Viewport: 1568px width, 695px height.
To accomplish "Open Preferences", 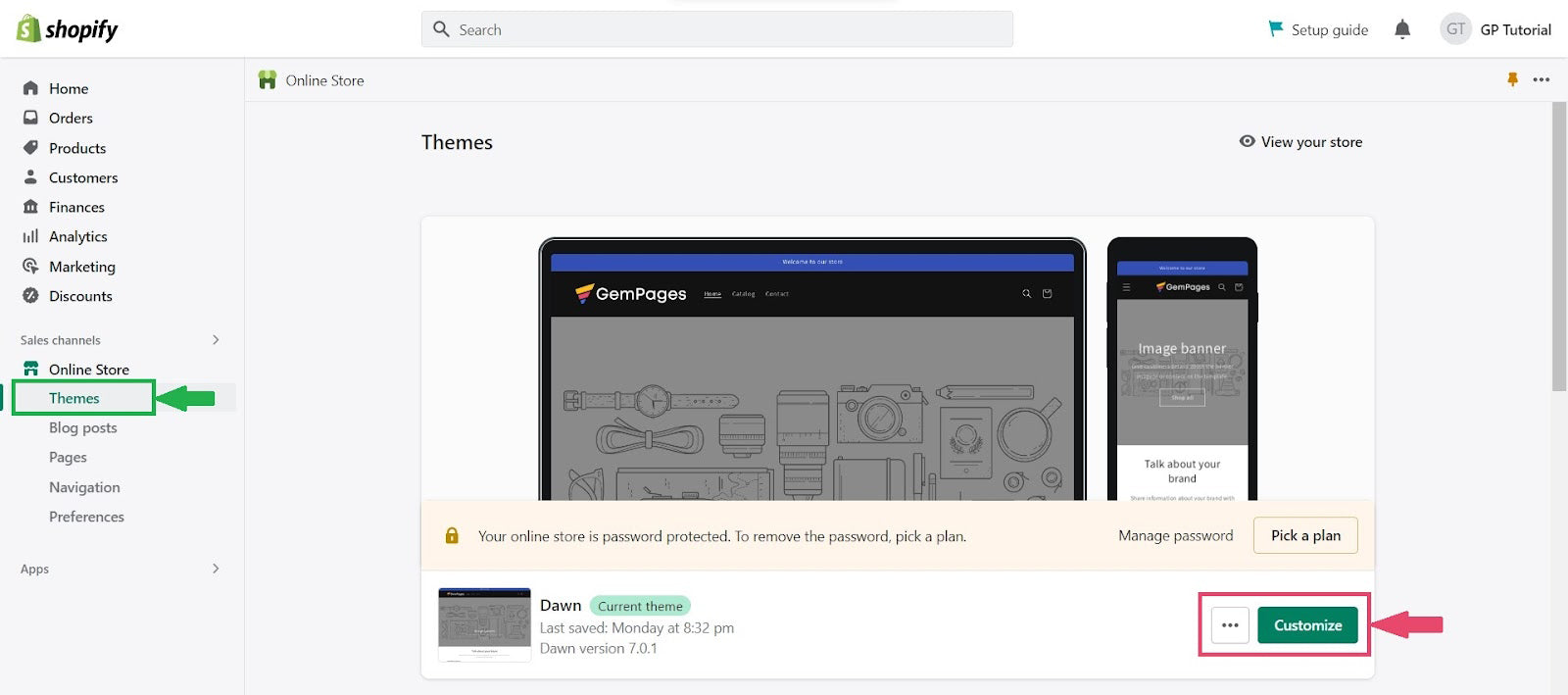I will 86,517.
